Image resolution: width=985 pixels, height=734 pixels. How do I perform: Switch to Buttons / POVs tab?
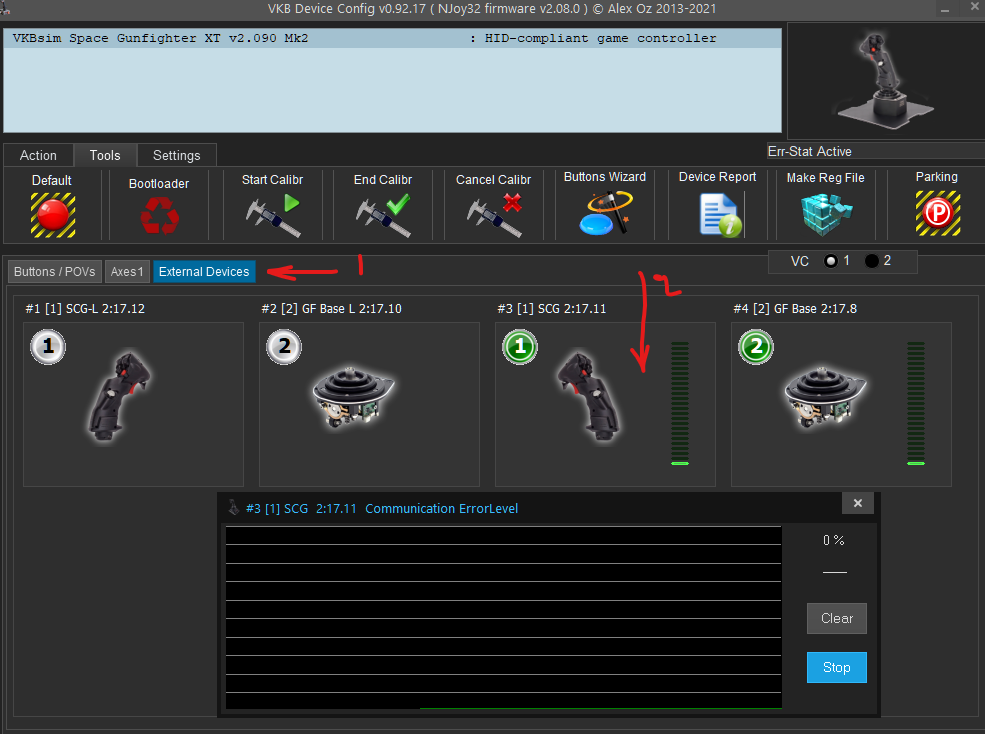click(55, 272)
